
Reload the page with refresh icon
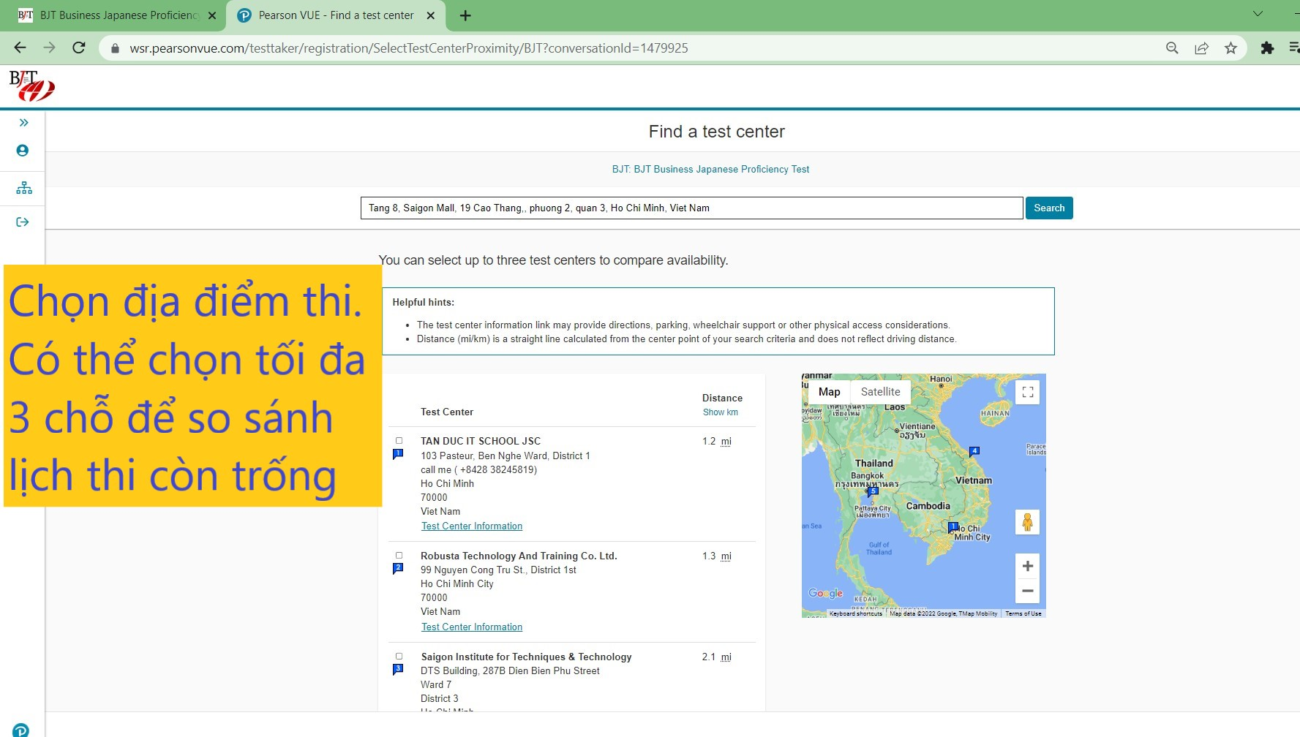[x=79, y=48]
